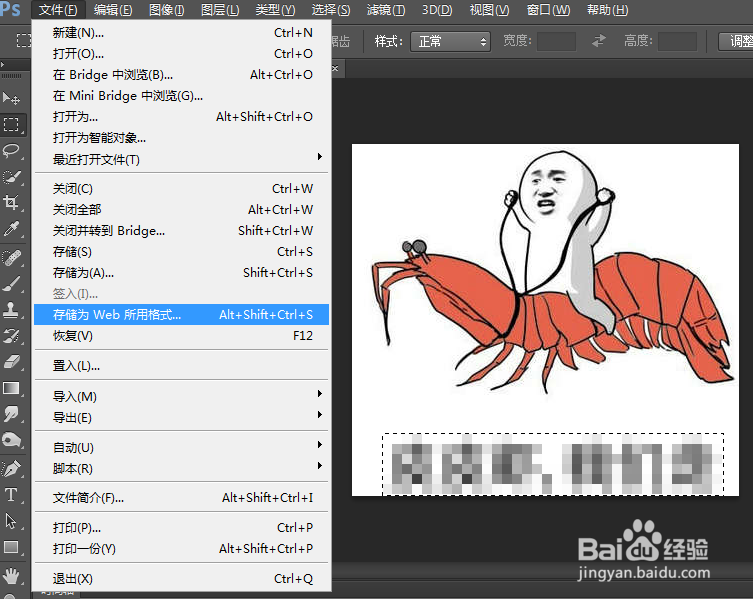Open the 帮助(H) menu

point(607,10)
